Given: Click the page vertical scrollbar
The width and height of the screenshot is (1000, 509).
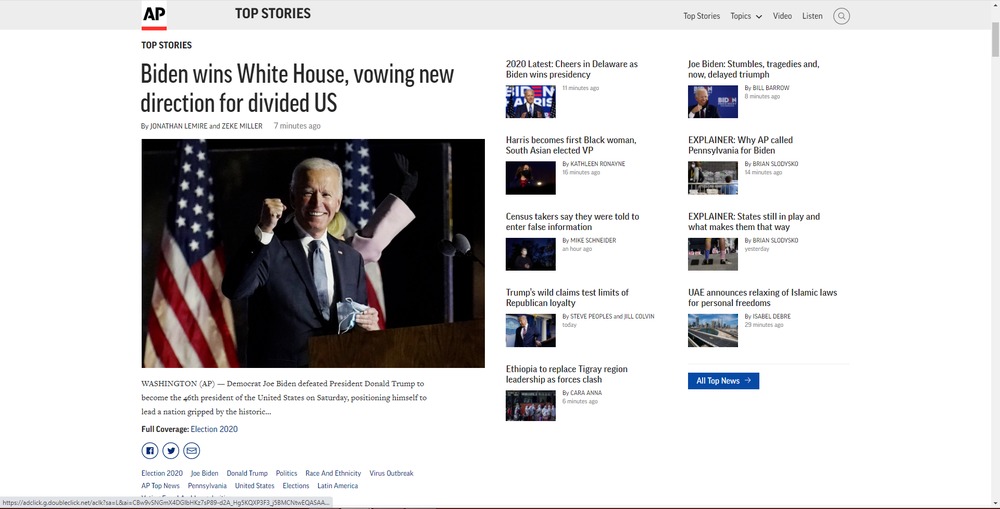Looking at the screenshot, I should pyautogui.click(x=993, y=250).
